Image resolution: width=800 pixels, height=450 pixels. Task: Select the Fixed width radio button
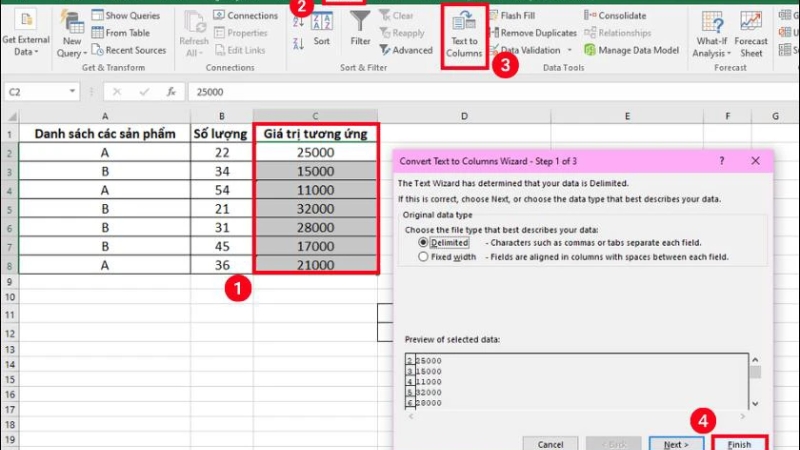point(424,257)
